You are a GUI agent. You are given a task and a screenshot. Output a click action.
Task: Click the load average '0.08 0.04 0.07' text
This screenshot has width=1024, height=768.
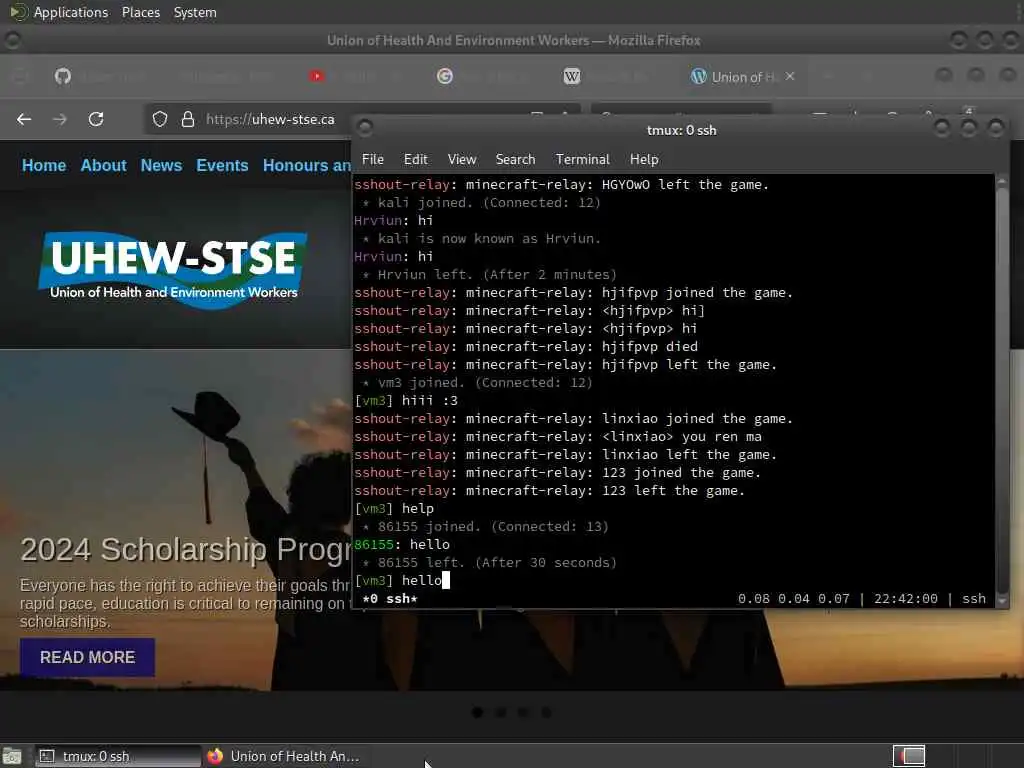point(793,598)
